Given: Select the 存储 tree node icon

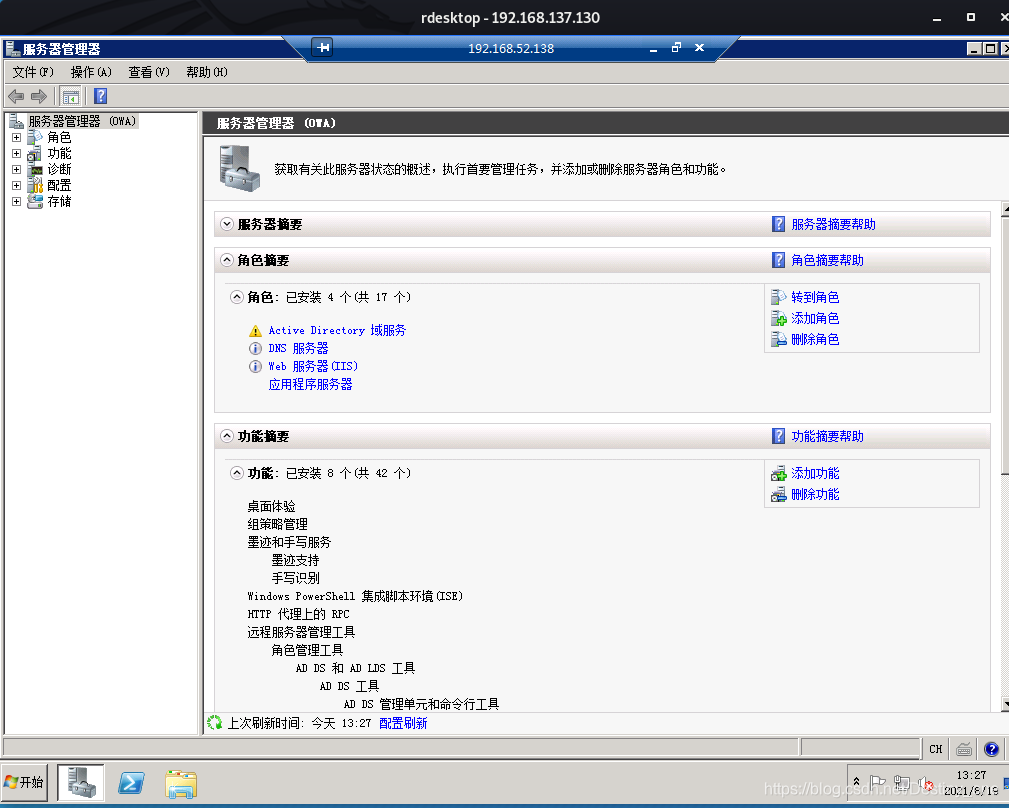Looking at the screenshot, I should point(35,201).
